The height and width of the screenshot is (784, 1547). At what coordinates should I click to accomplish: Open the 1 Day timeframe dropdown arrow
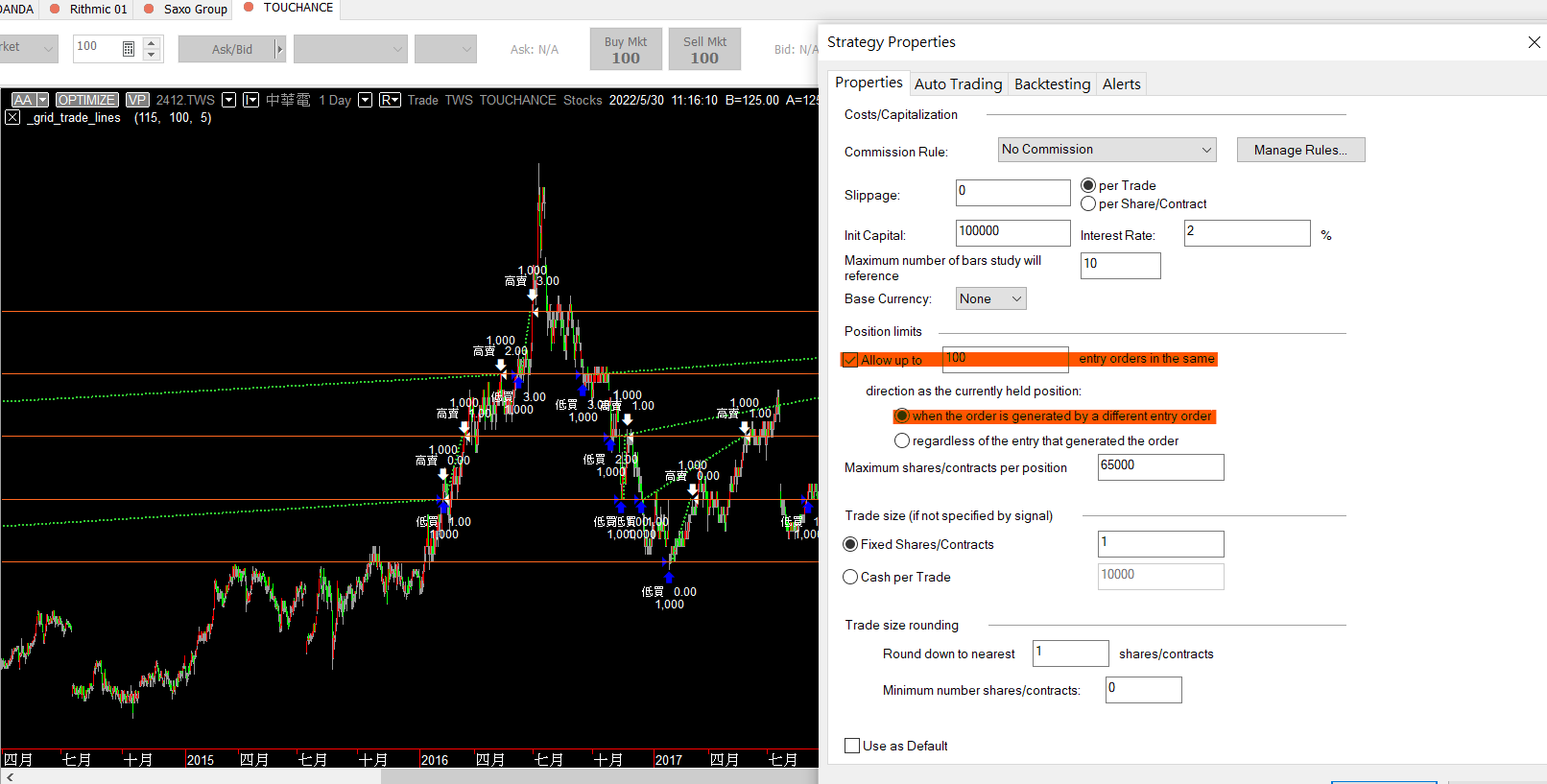tap(365, 100)
